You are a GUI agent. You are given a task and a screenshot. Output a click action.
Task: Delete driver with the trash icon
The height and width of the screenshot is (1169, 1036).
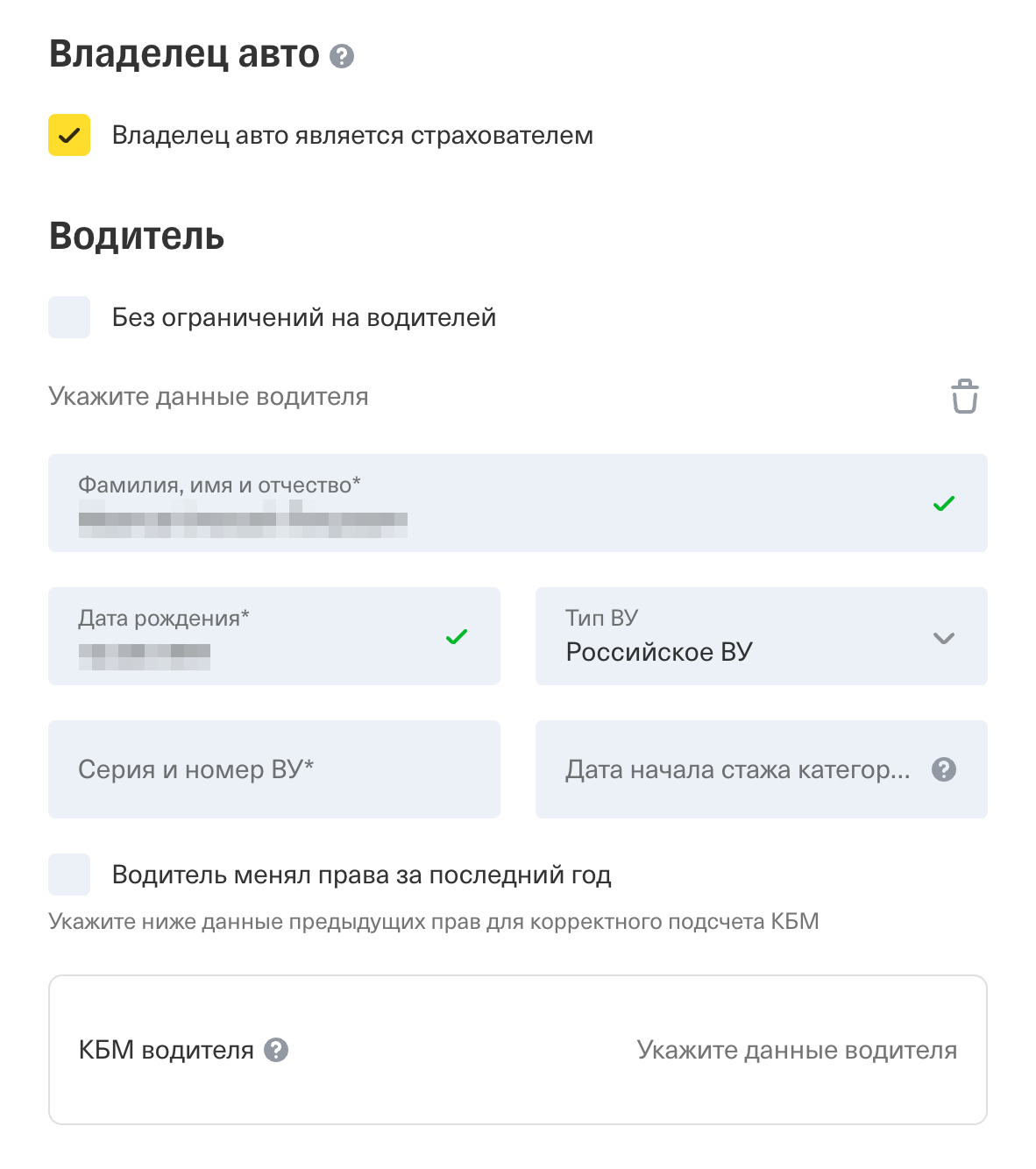[x=964, y=396]
